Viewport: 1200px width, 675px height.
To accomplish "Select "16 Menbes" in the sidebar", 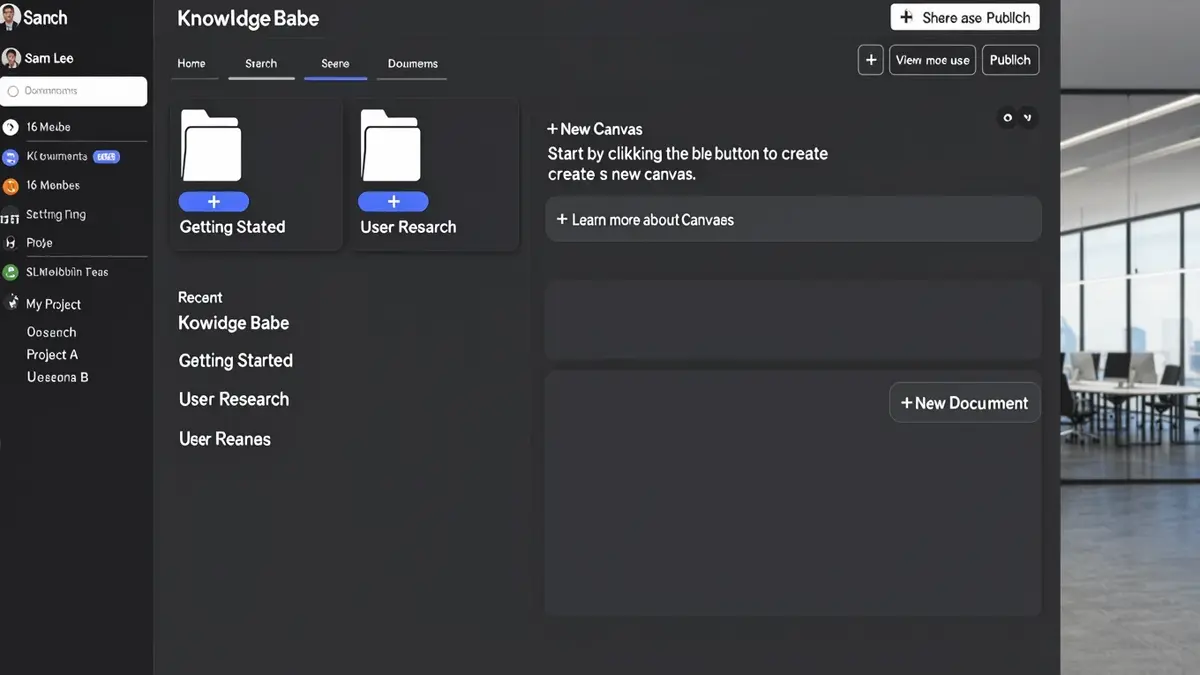I will coord(53,186).
